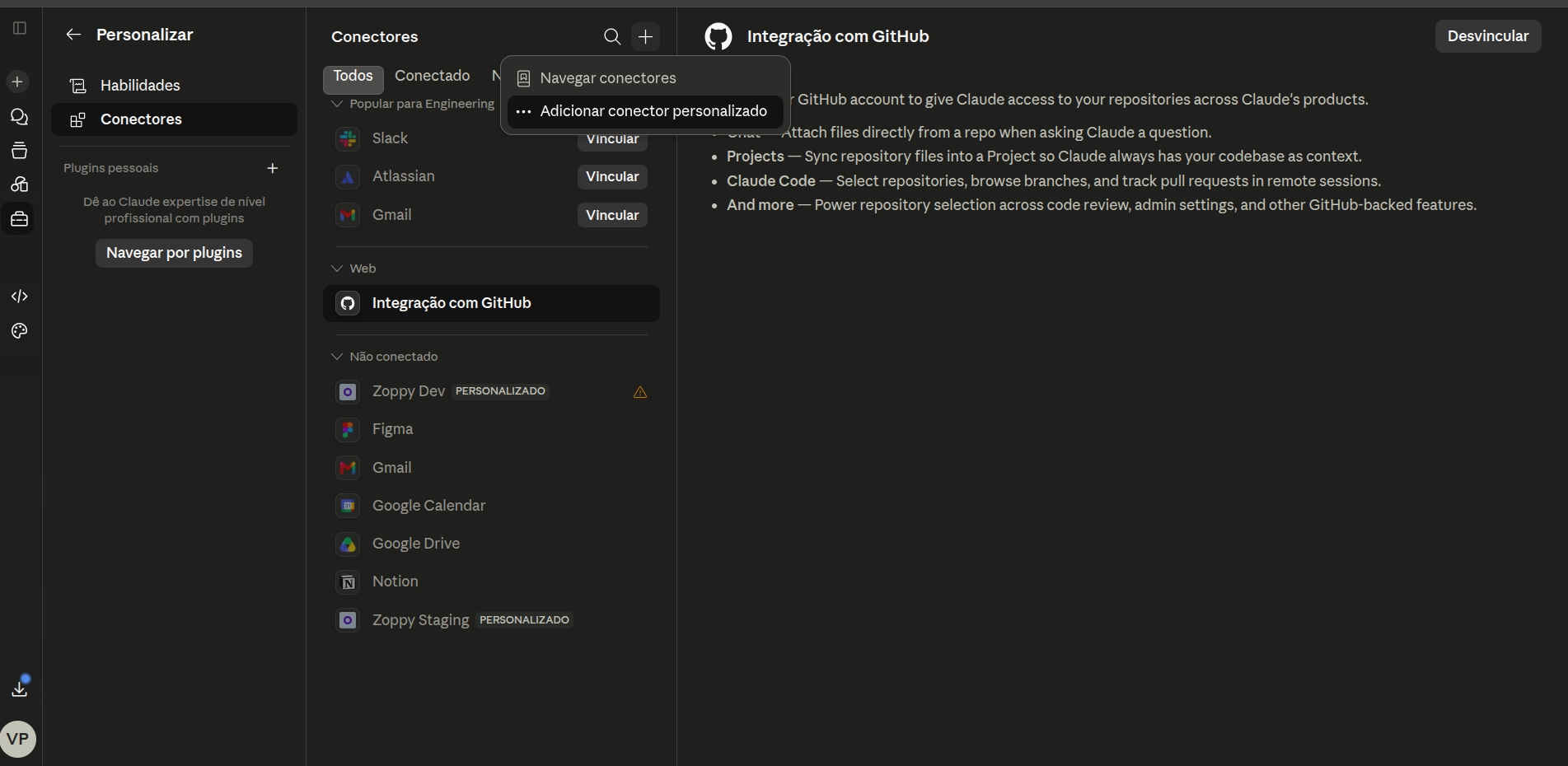Click the large GitHub logo in the detail header
The image size is (1568, 766).
(718, 36)
